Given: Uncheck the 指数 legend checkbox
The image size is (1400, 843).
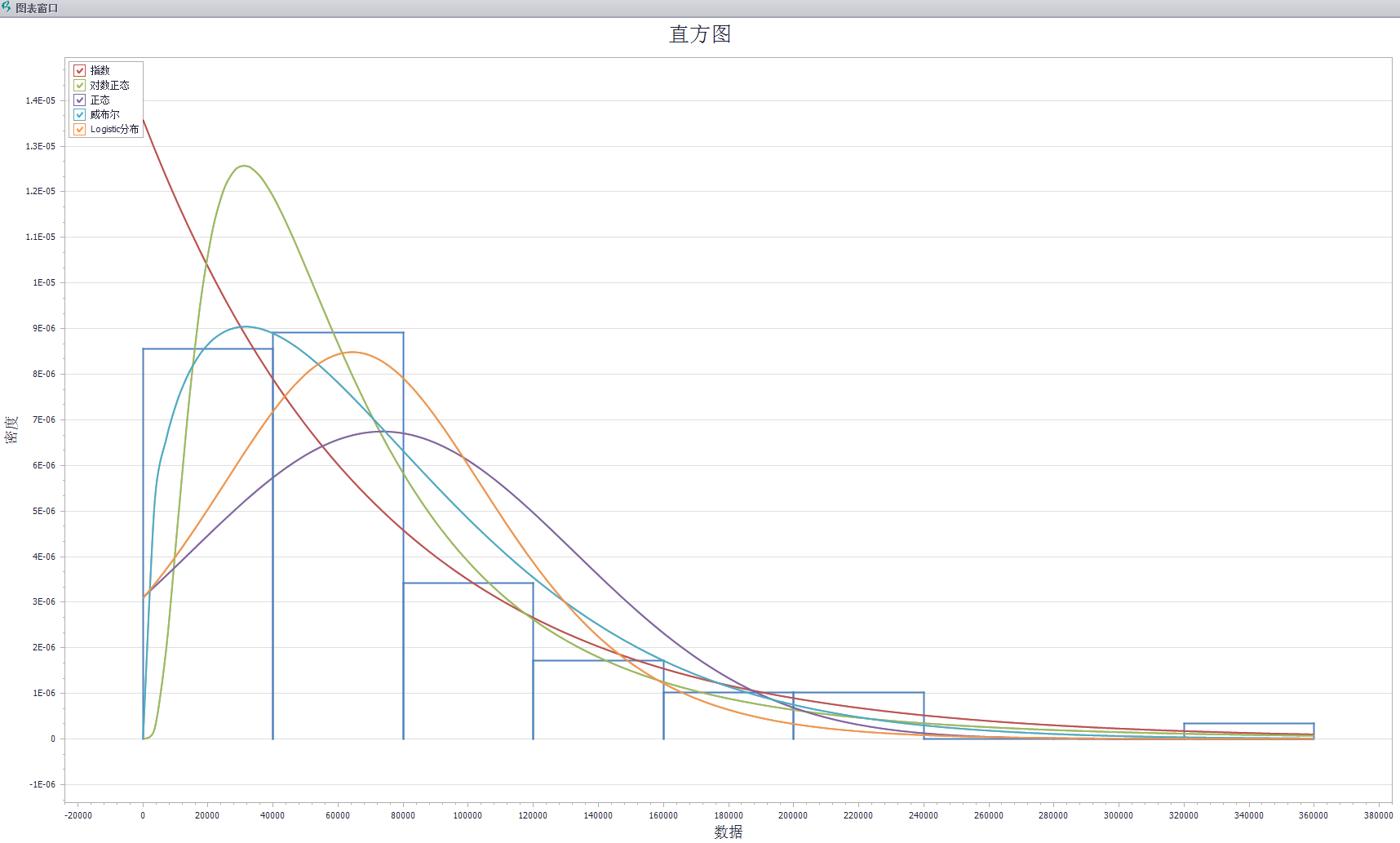Looking at the screenshot, I should click(x=80, y=71).
